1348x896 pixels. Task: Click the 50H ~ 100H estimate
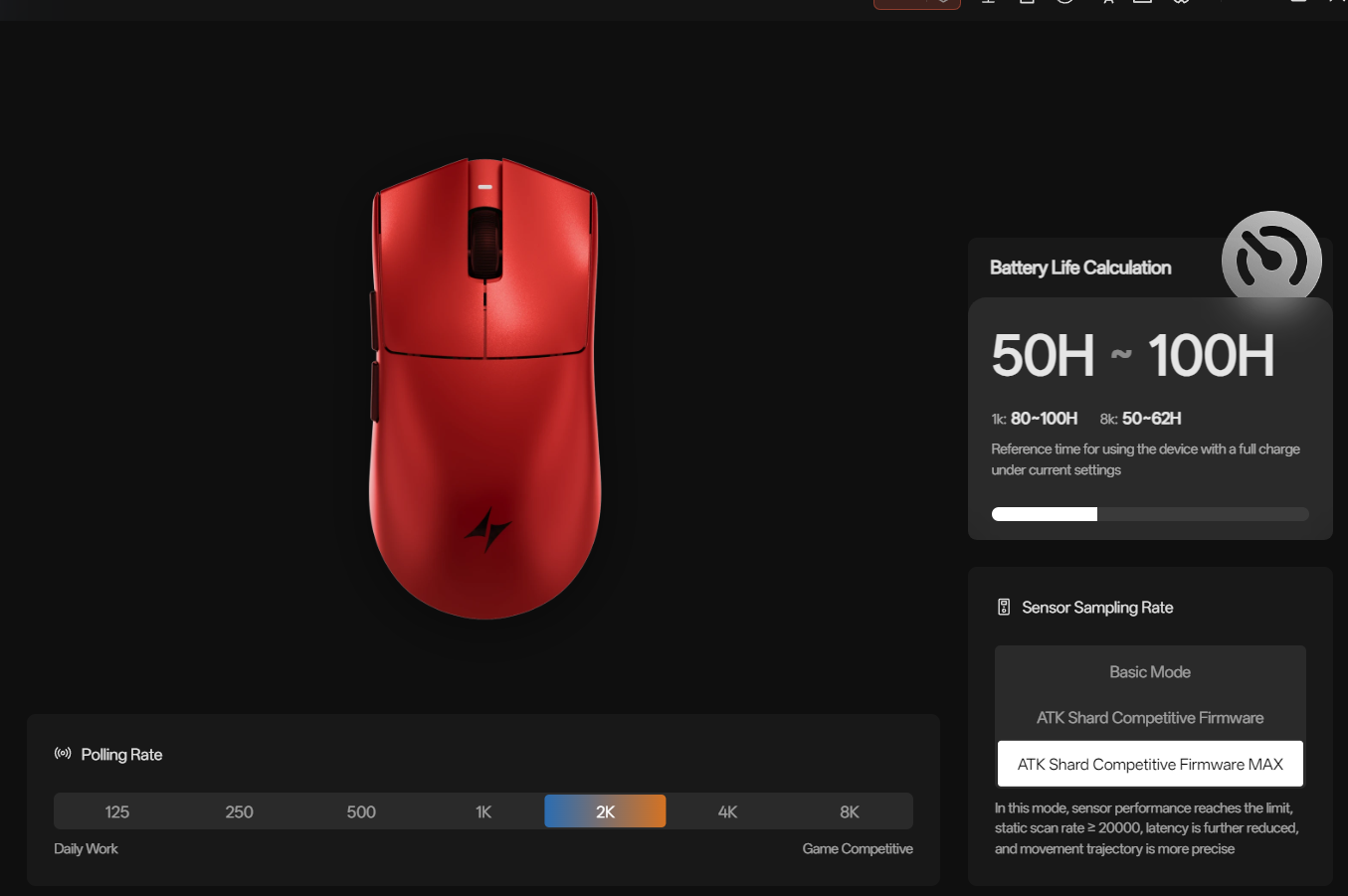tap(1133, 355)
